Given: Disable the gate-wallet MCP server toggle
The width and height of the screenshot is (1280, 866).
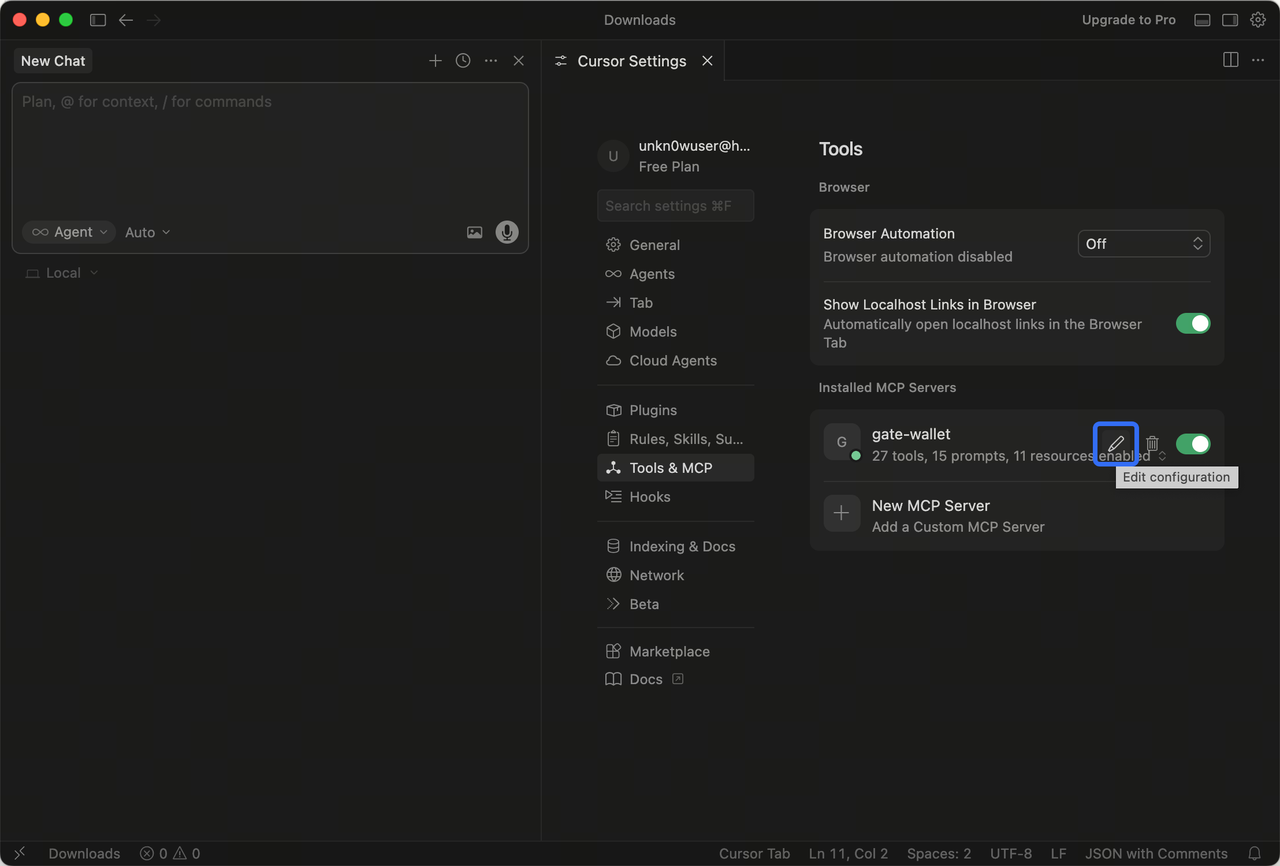Looking at the screenshot, I should click(1193, 444).
